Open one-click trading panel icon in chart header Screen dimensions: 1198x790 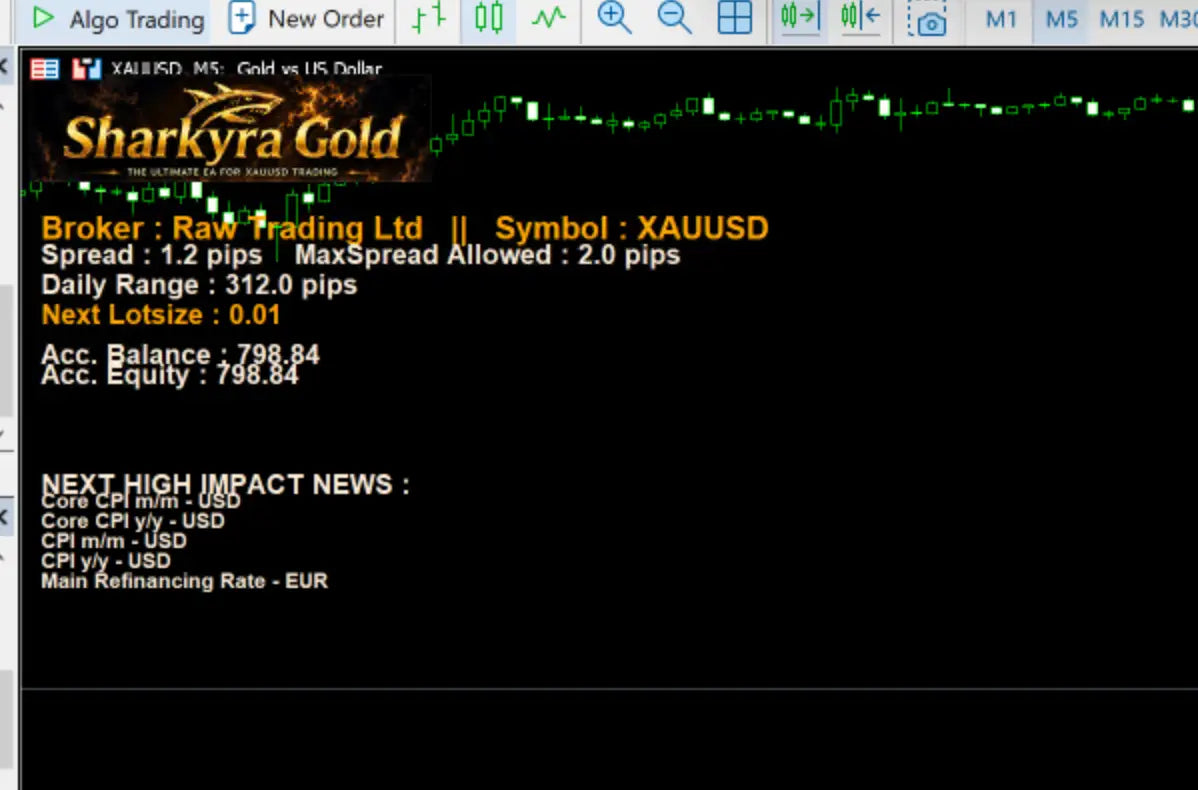coord(86,70)
